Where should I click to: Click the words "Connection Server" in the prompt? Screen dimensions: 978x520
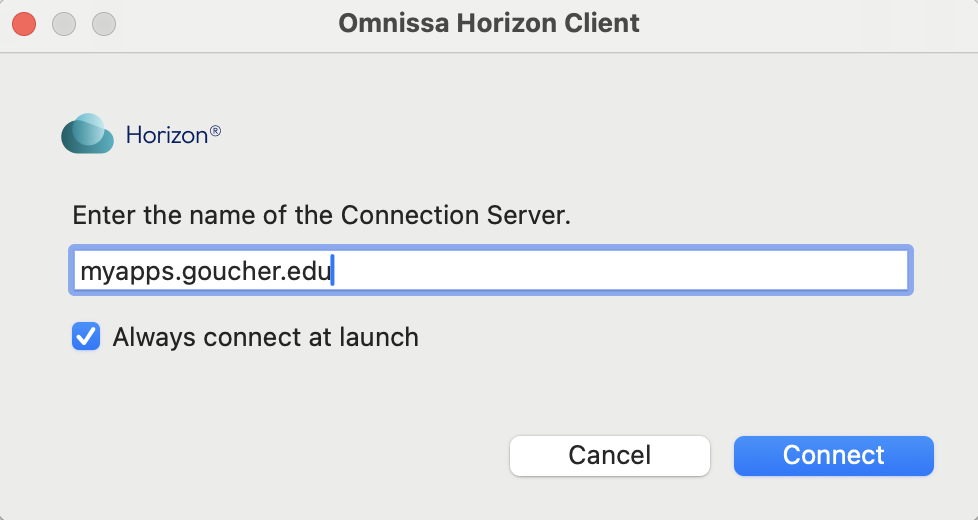pyautogui.click(x=455, y=215)
